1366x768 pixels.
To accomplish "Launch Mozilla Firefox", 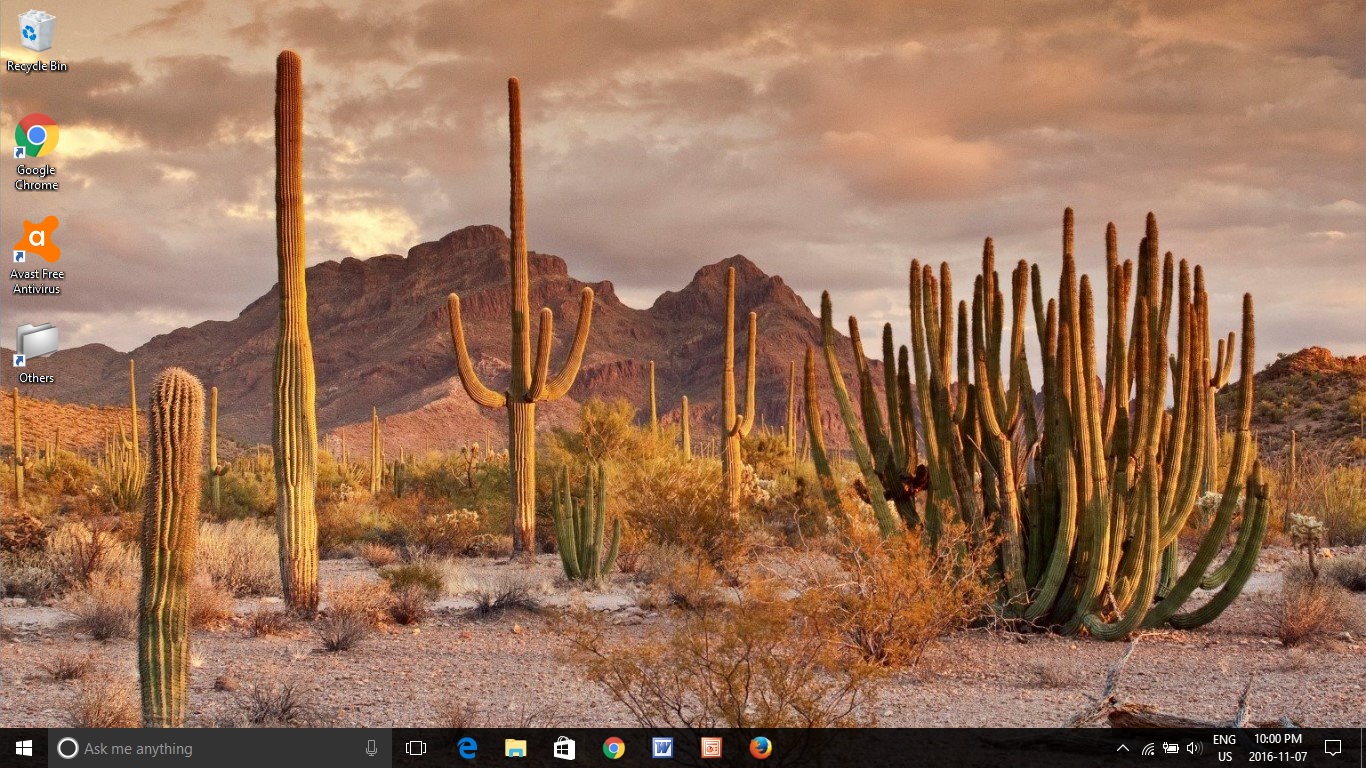I will [x=760, y=748].
